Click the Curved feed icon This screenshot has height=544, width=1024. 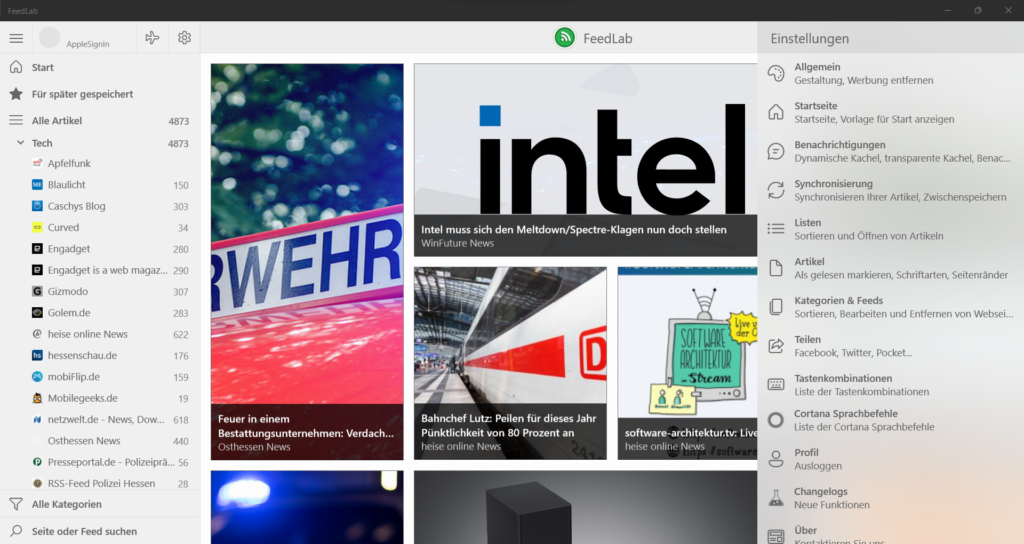(x=37, y=227)
